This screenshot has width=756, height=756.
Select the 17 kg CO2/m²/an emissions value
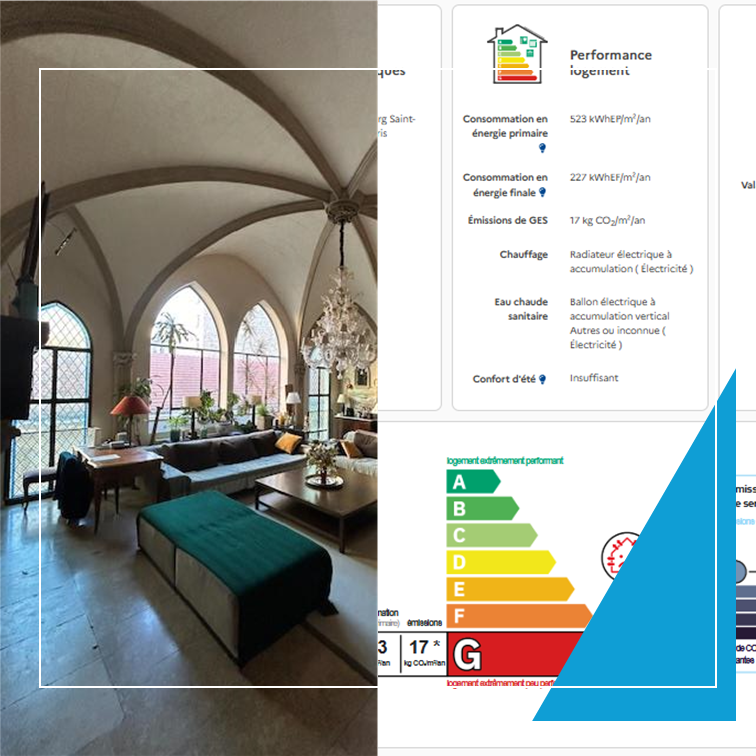(607, 220)
